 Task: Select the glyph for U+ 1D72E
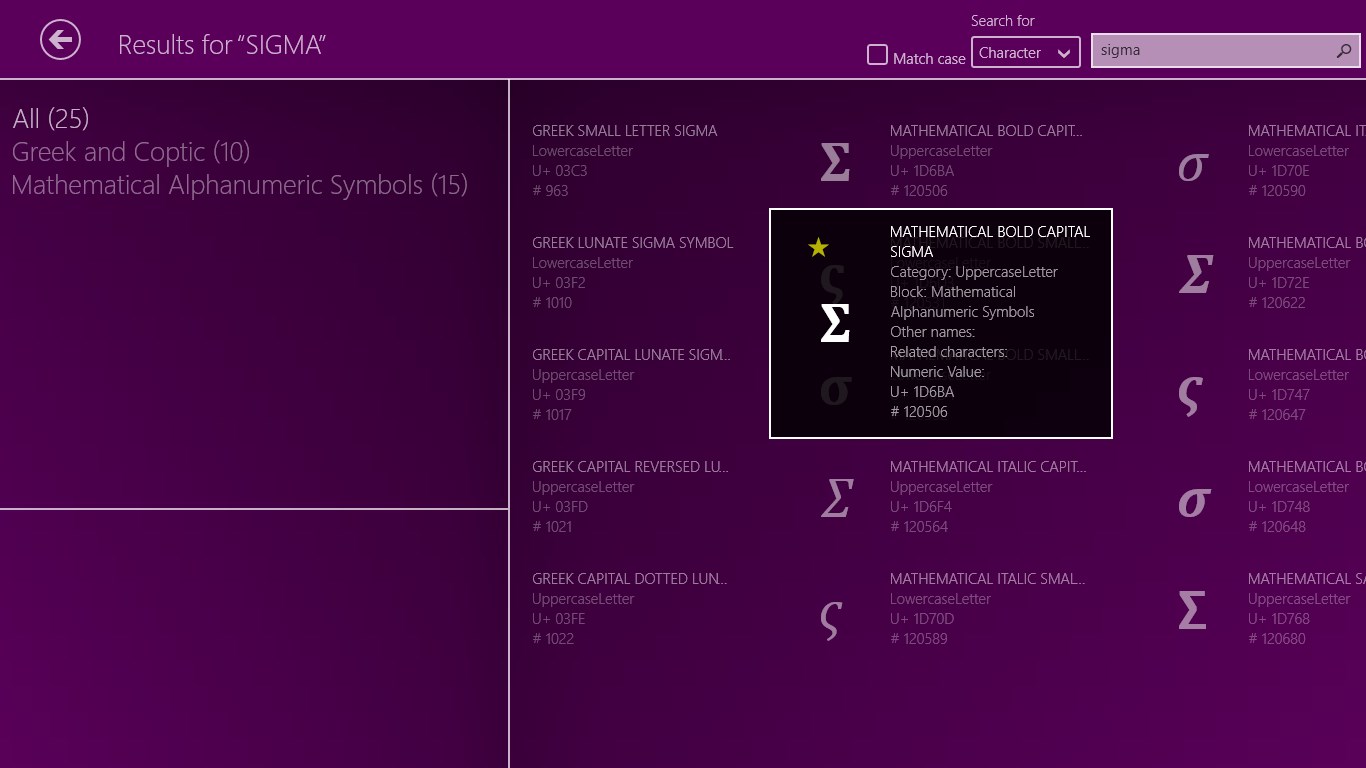coord(1195,273)
